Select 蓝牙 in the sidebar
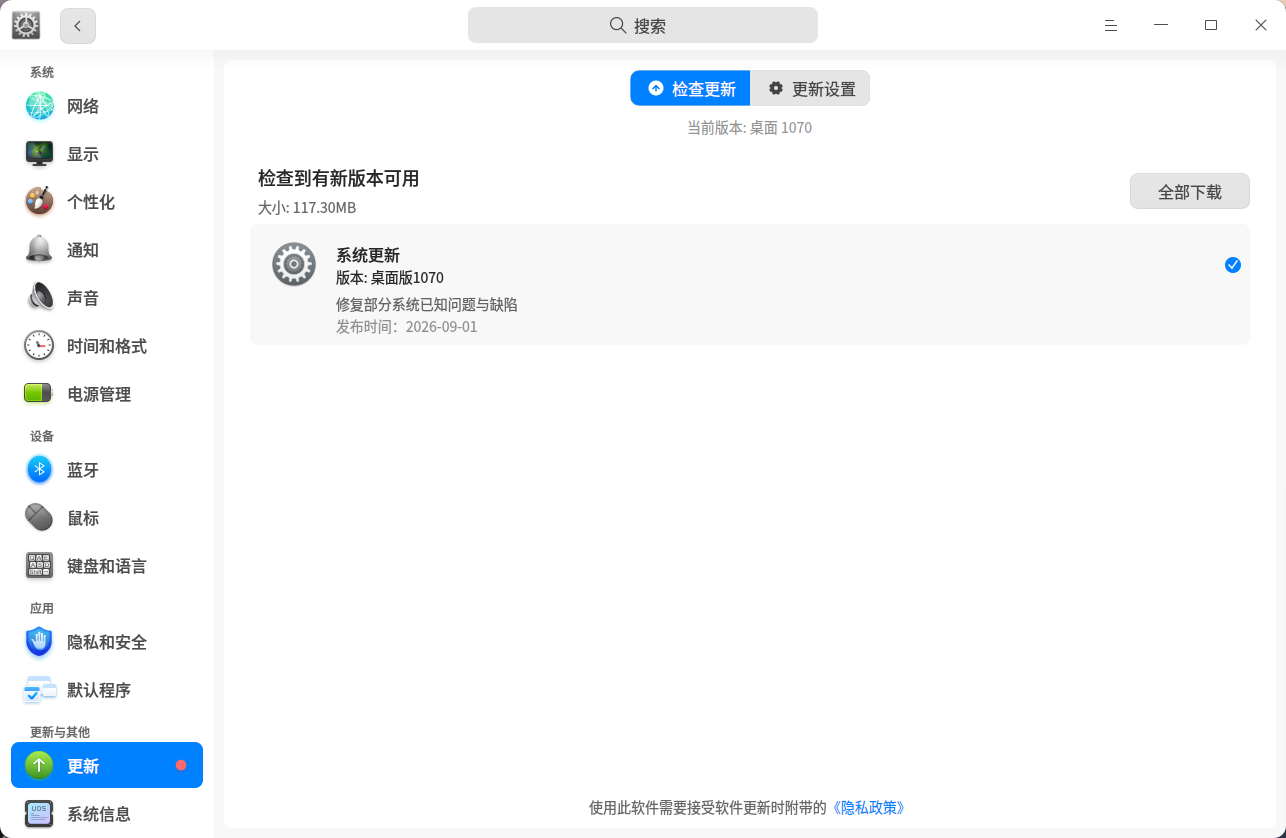Screen dimensions: 1286x838 tap(107, 470)
